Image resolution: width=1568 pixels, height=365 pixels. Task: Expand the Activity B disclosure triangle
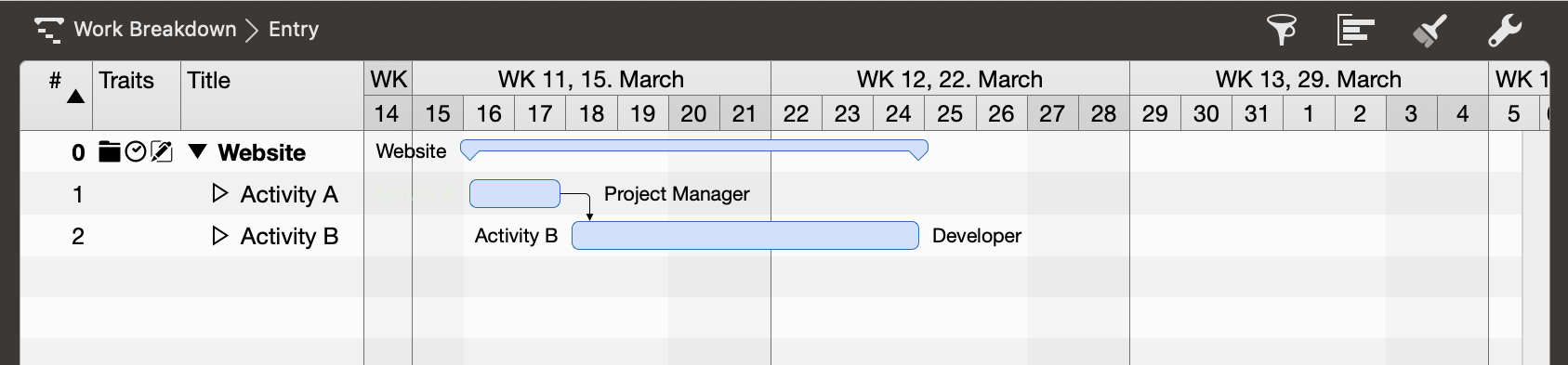click(x=220, y=235)
